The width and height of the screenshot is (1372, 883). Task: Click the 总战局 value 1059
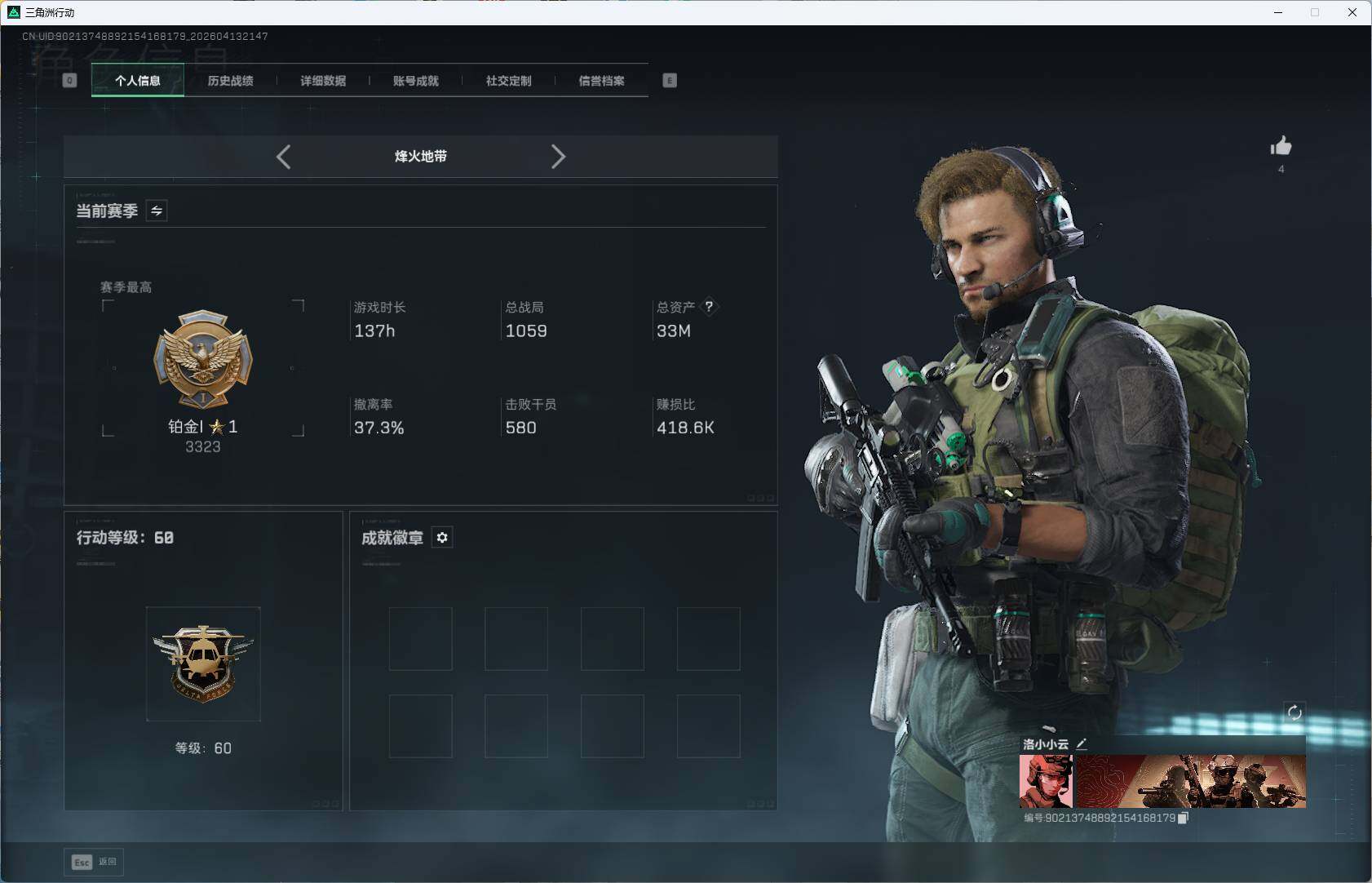[526, 331]
